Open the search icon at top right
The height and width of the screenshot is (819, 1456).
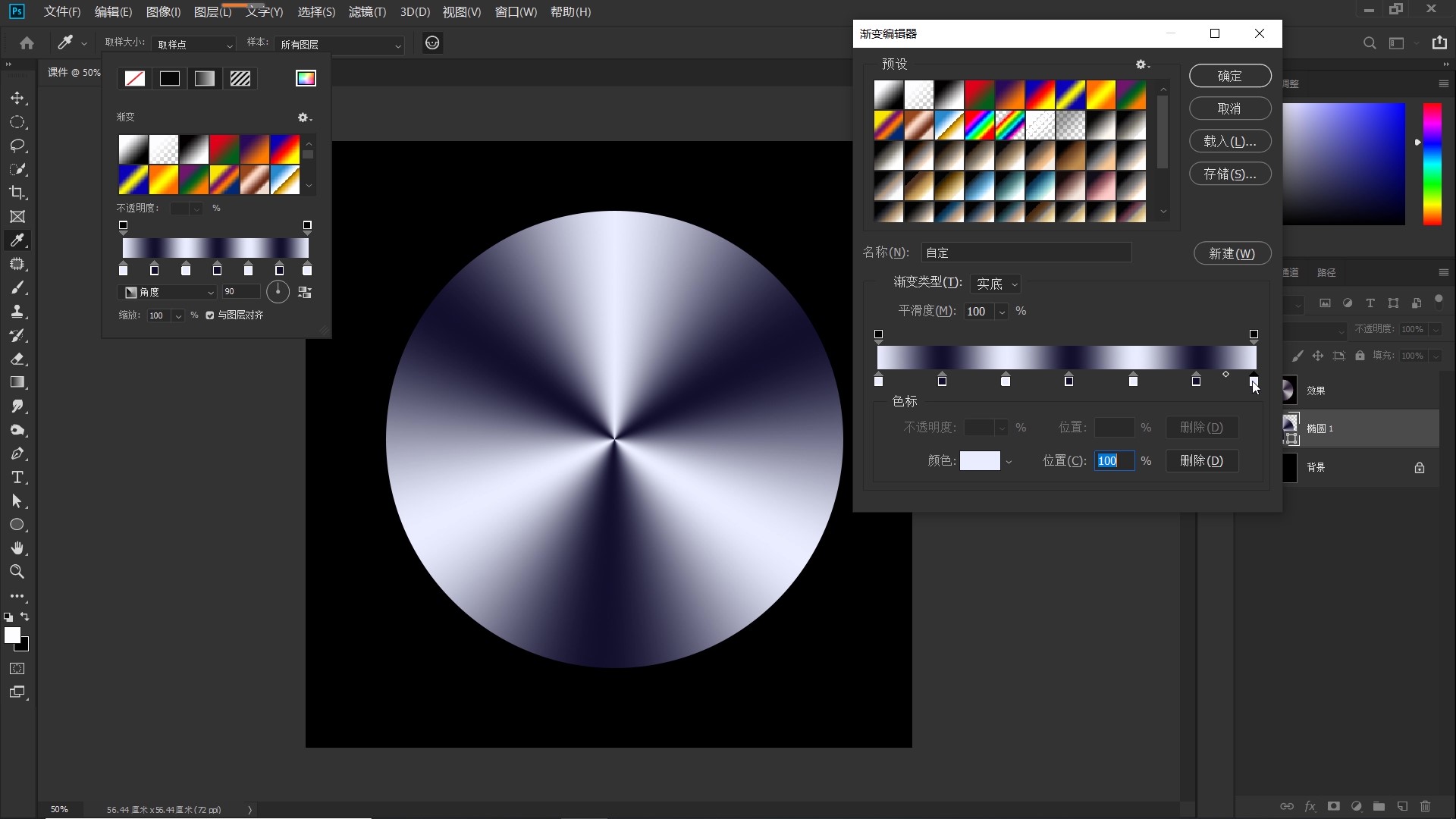(1370, 43)
